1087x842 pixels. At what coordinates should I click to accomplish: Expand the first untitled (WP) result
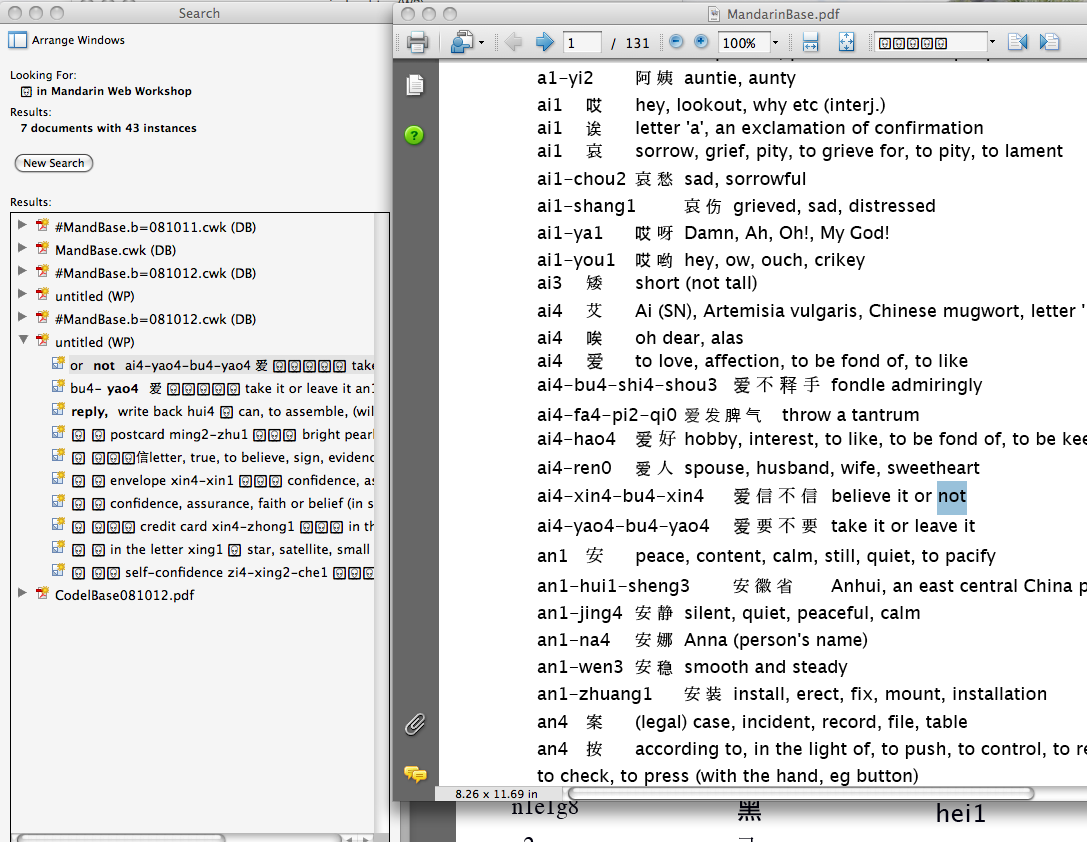[x=22, y=294]
